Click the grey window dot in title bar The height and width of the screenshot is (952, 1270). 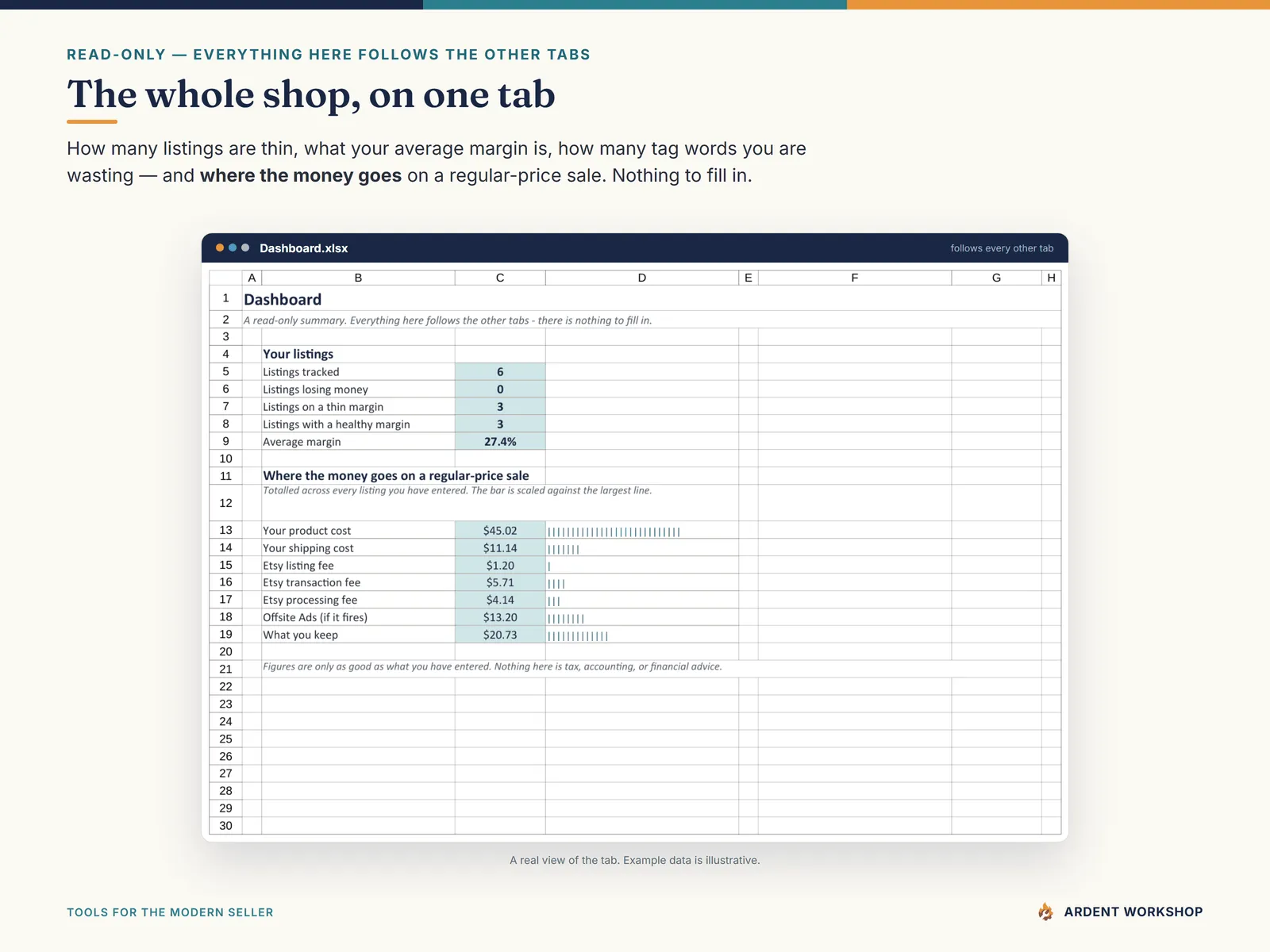245,248
